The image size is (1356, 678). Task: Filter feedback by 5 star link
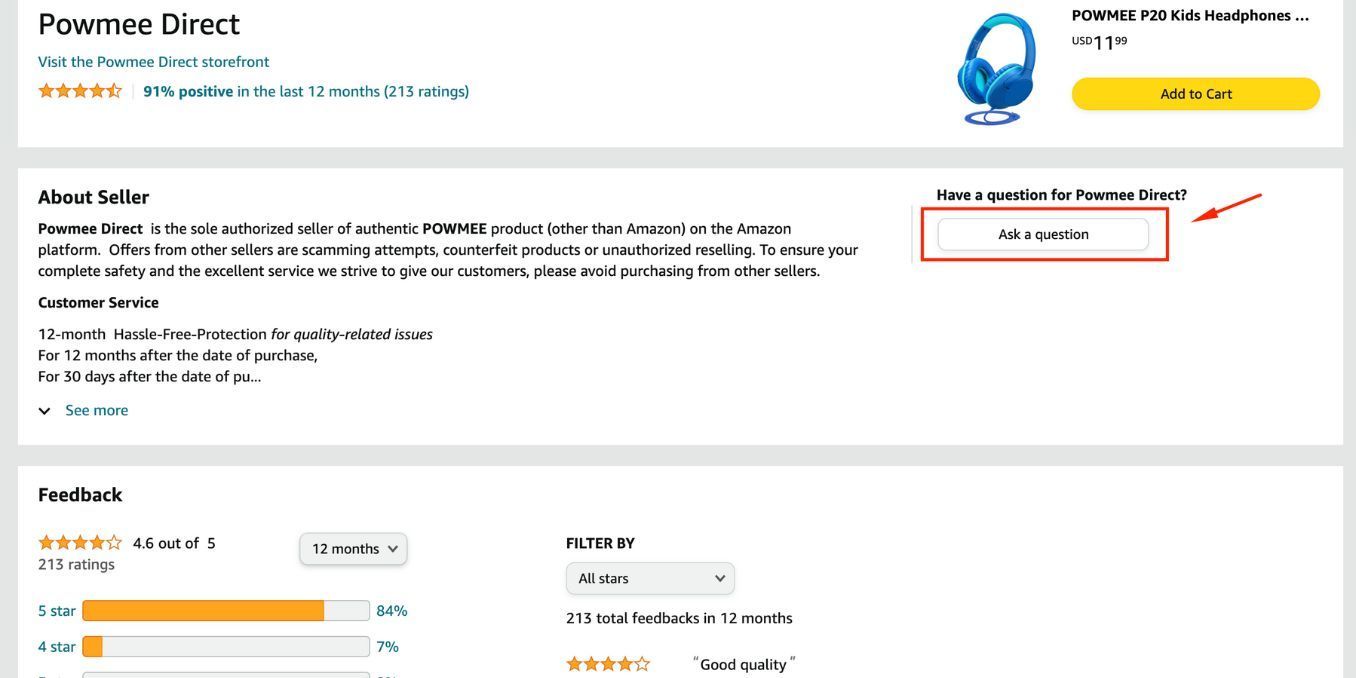(x=57, y=611)
